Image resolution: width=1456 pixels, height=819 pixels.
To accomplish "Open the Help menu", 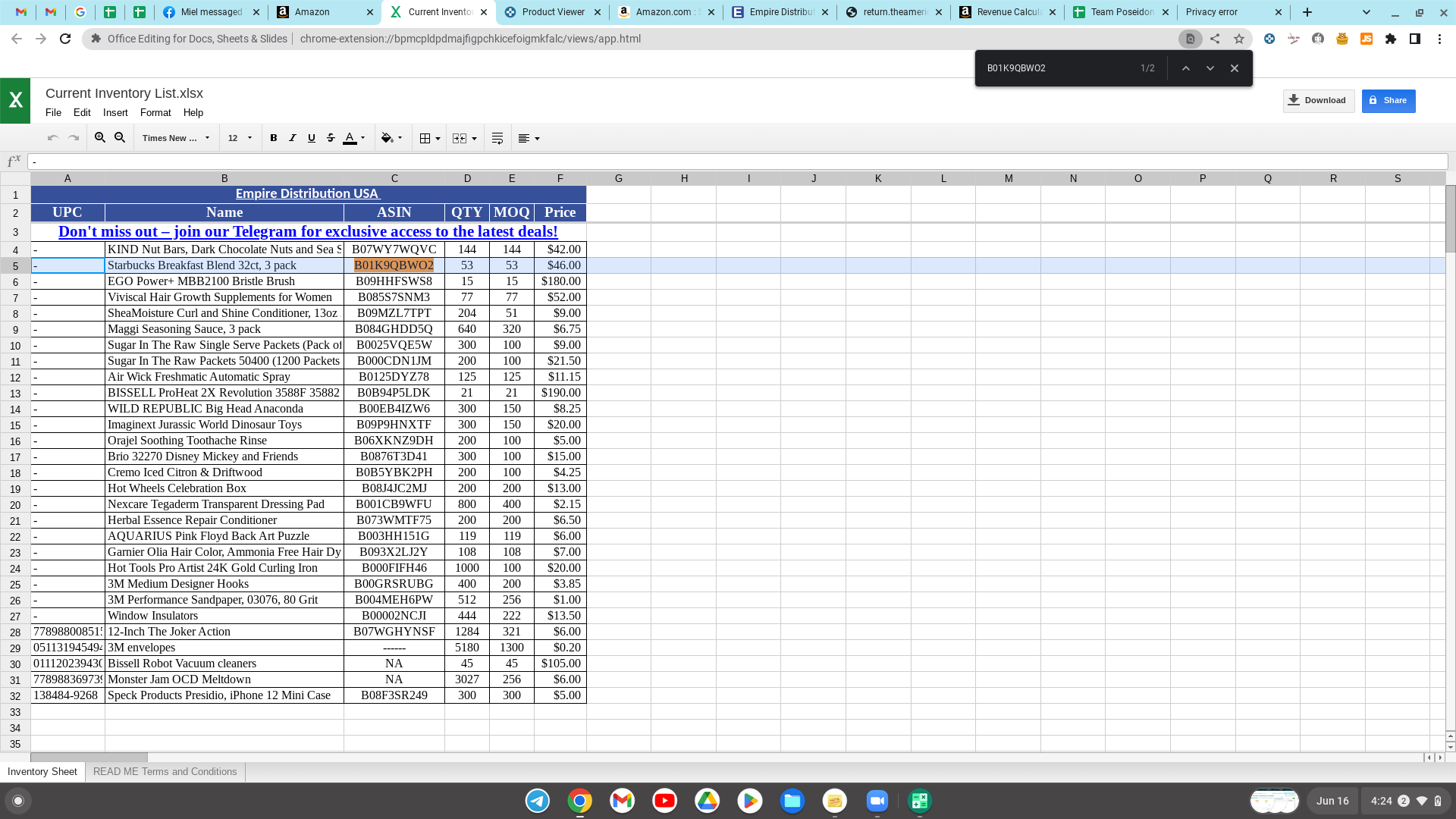I will tap(193, 112).
